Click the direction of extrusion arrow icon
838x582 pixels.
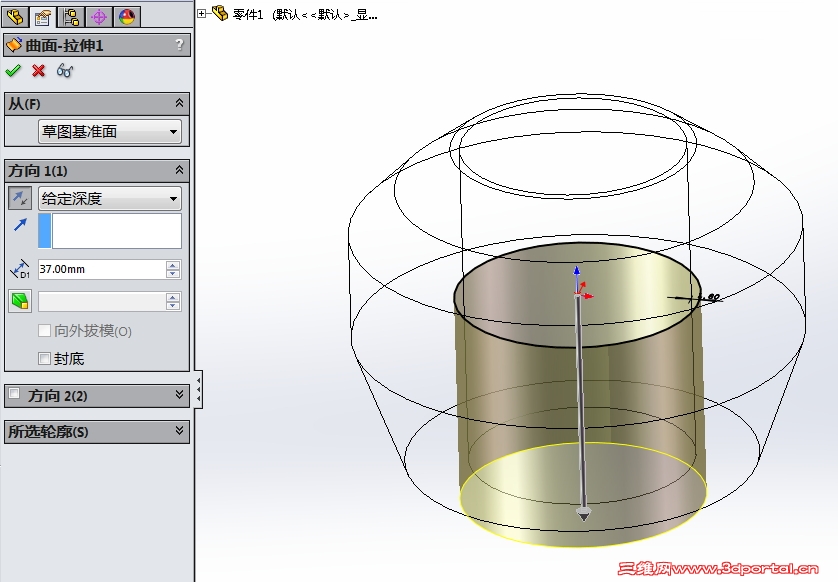(20, 224)
